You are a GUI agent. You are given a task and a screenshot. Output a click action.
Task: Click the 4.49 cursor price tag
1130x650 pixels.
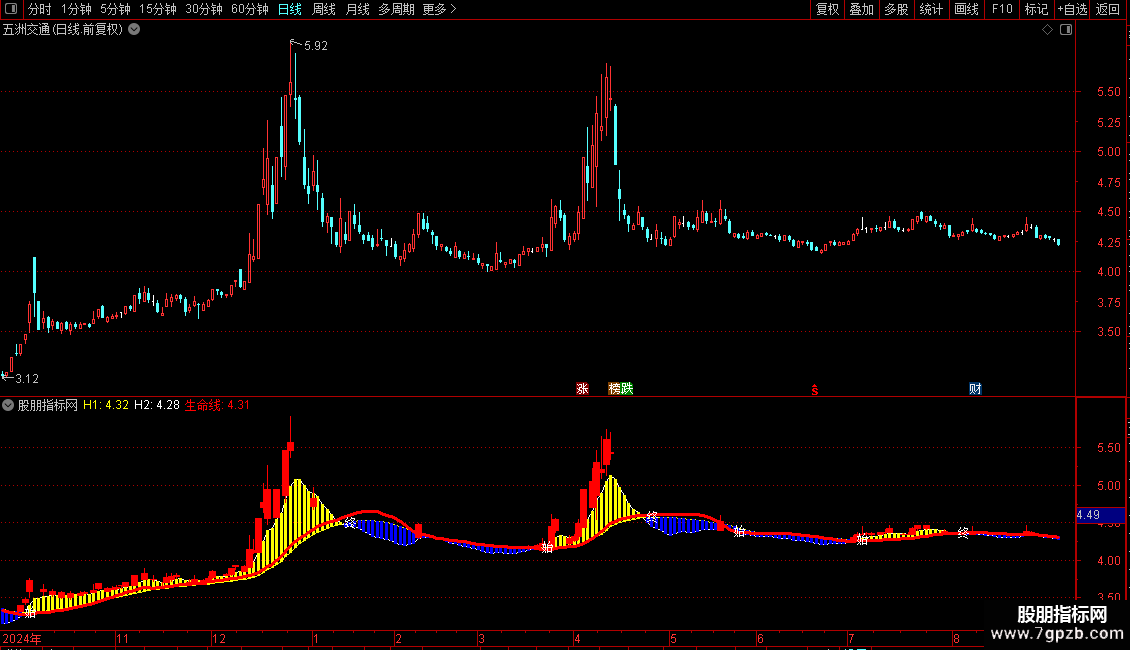(x=1100, y=515)
